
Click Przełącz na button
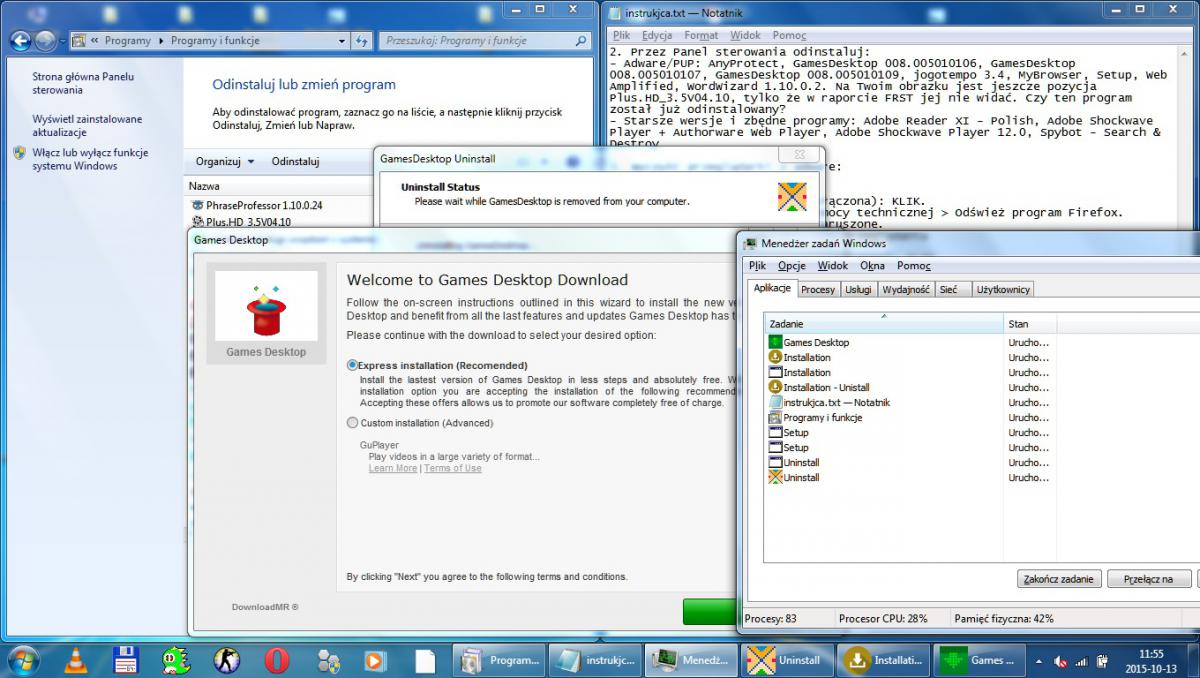(1149, 579)
